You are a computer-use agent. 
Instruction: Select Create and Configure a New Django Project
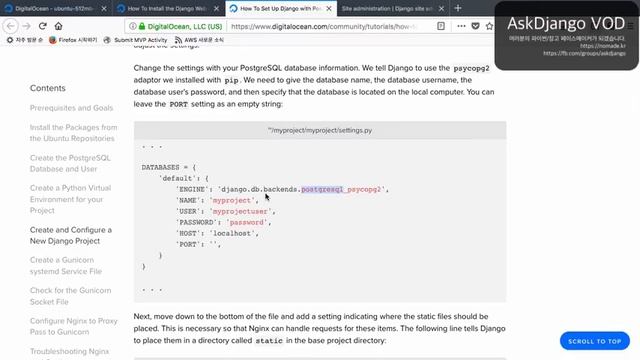click(x=71, y=236)
